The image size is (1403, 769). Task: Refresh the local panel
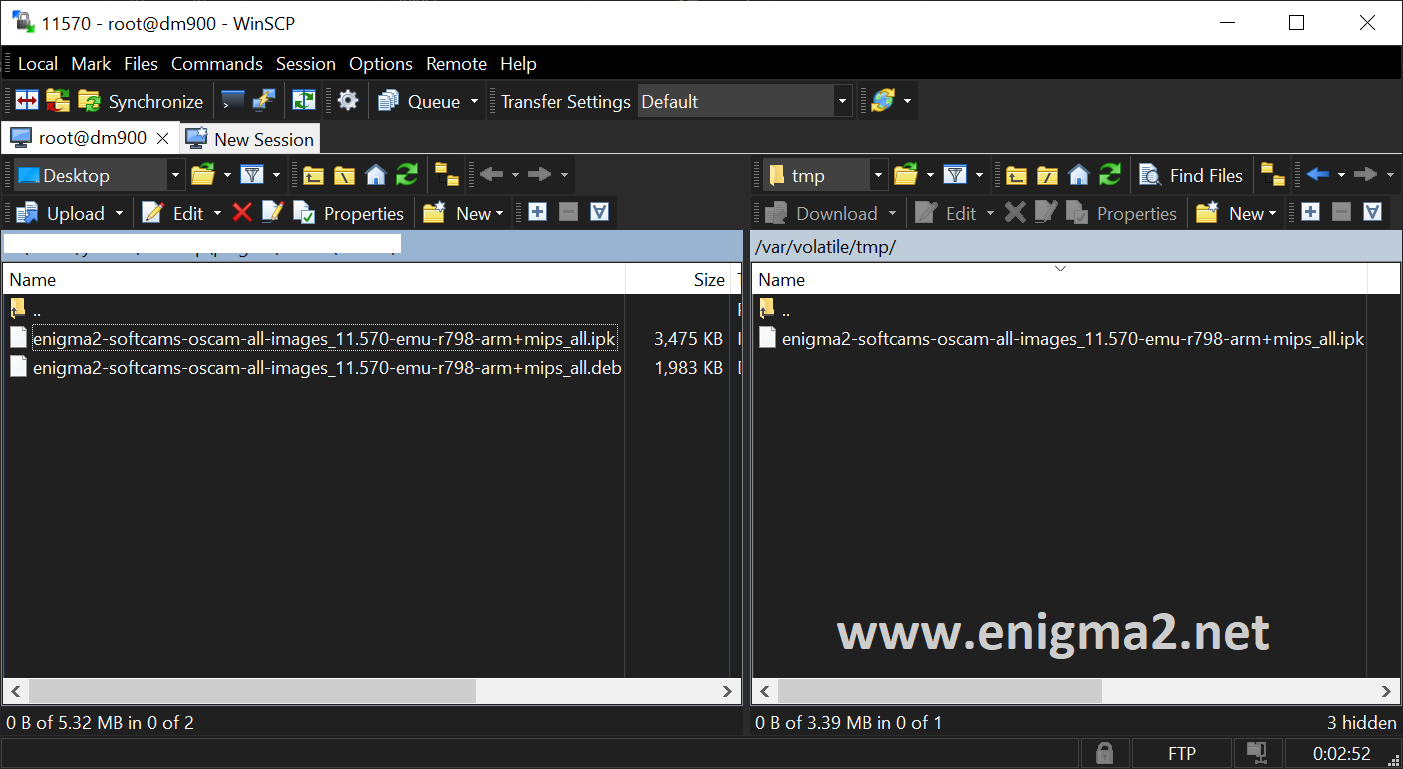[x=407, y=175]
